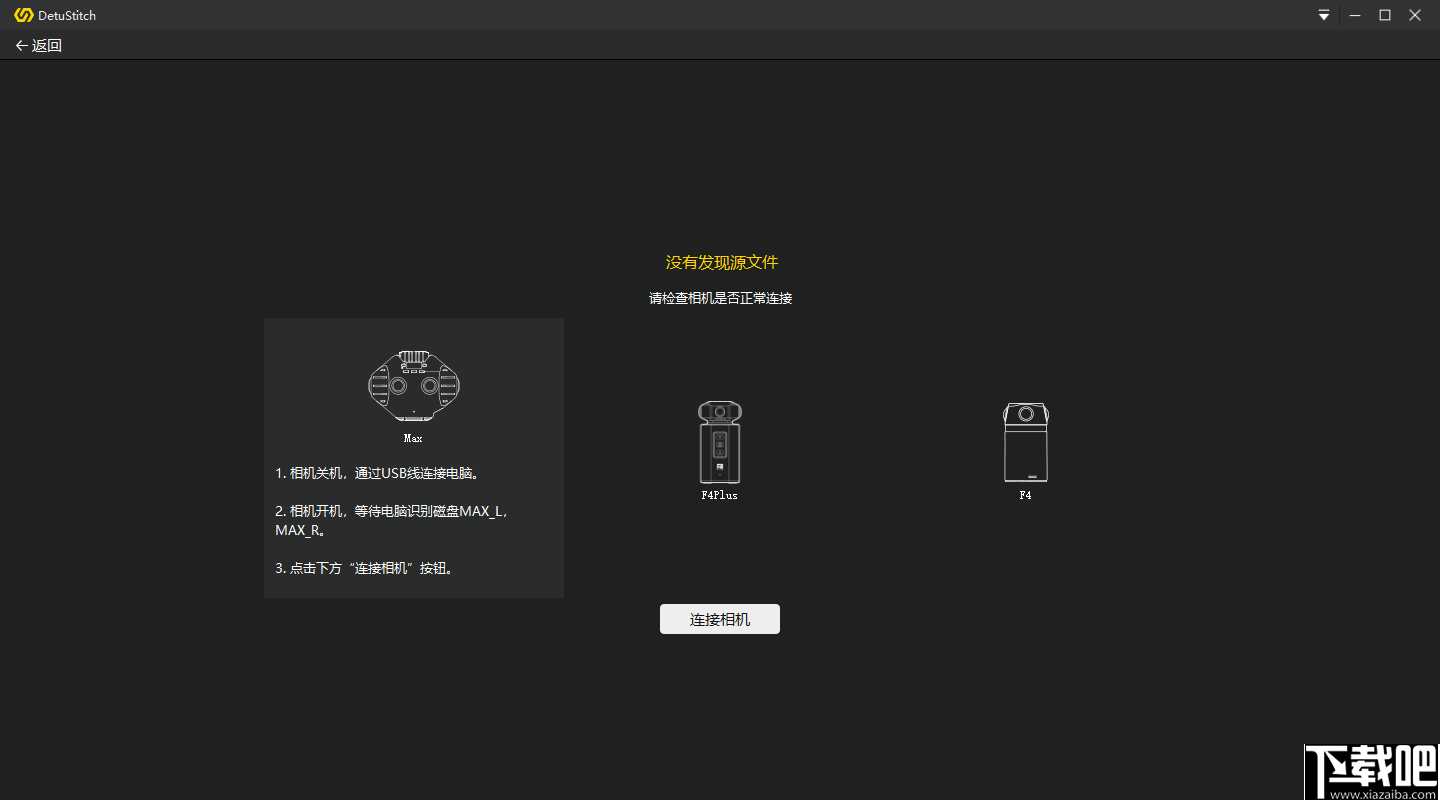Click the 没有发现源文件 heading
1440x800 pixels.
point(722,262)
